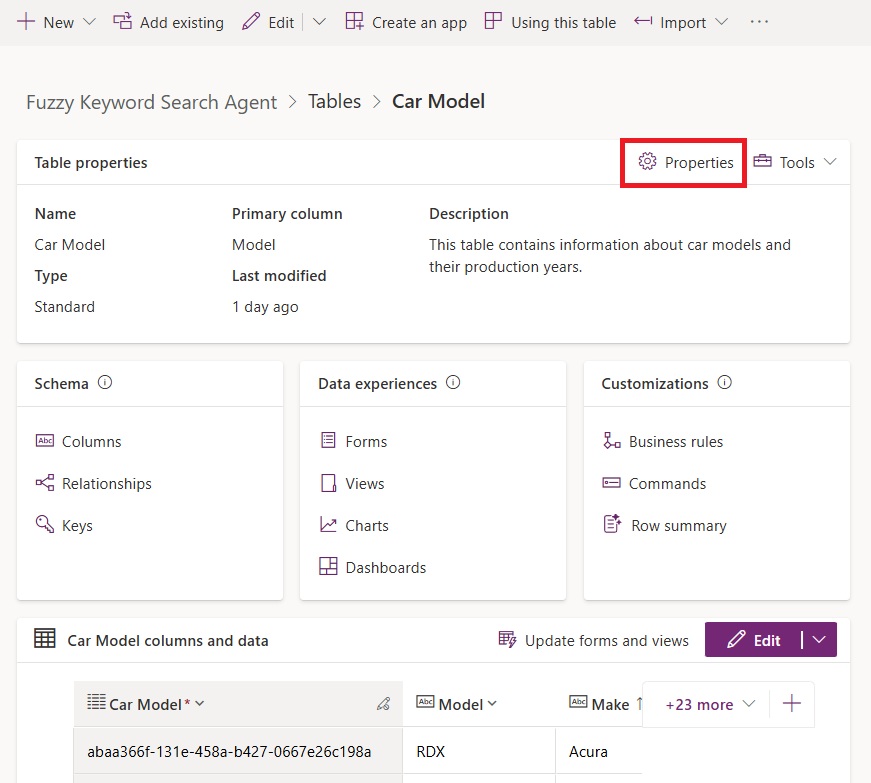This screenshot has width=871, height=783.
Task: Click the Views icon
Action: (x=328, y=483)
